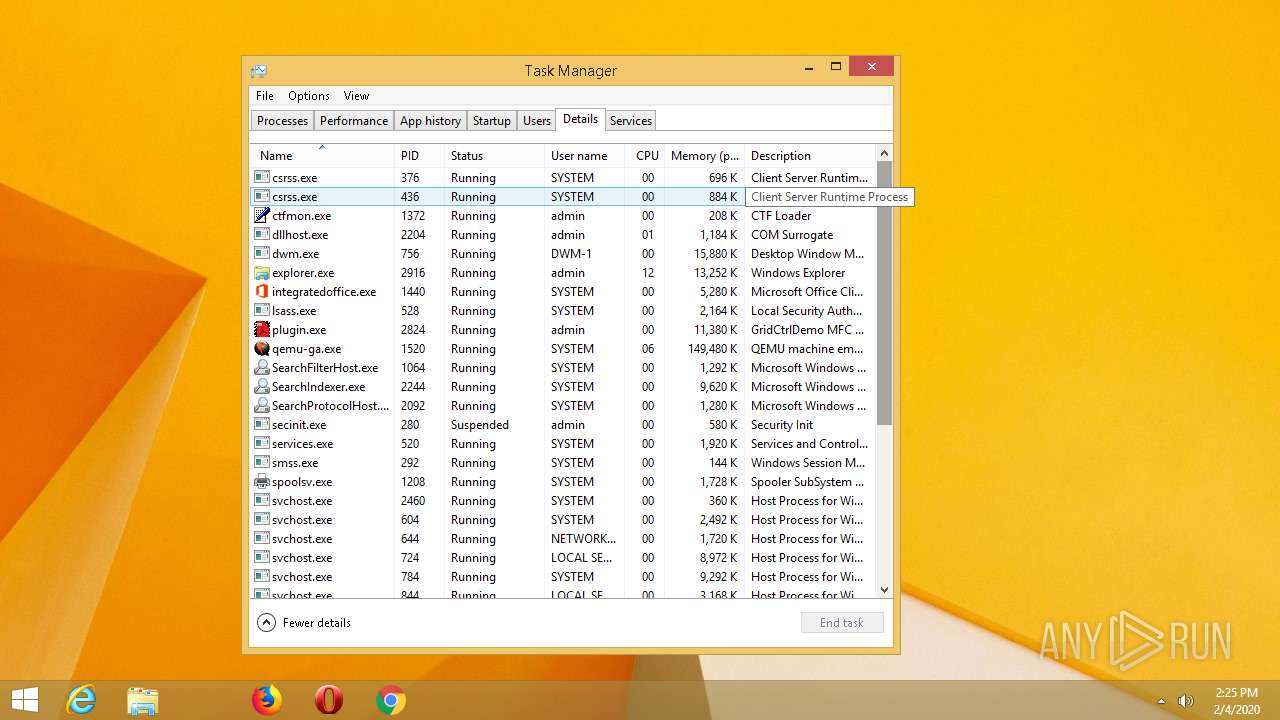The image size is (1280, 720).
Task: Collapse with the Fewer details chevron
Action: point(266,622)
